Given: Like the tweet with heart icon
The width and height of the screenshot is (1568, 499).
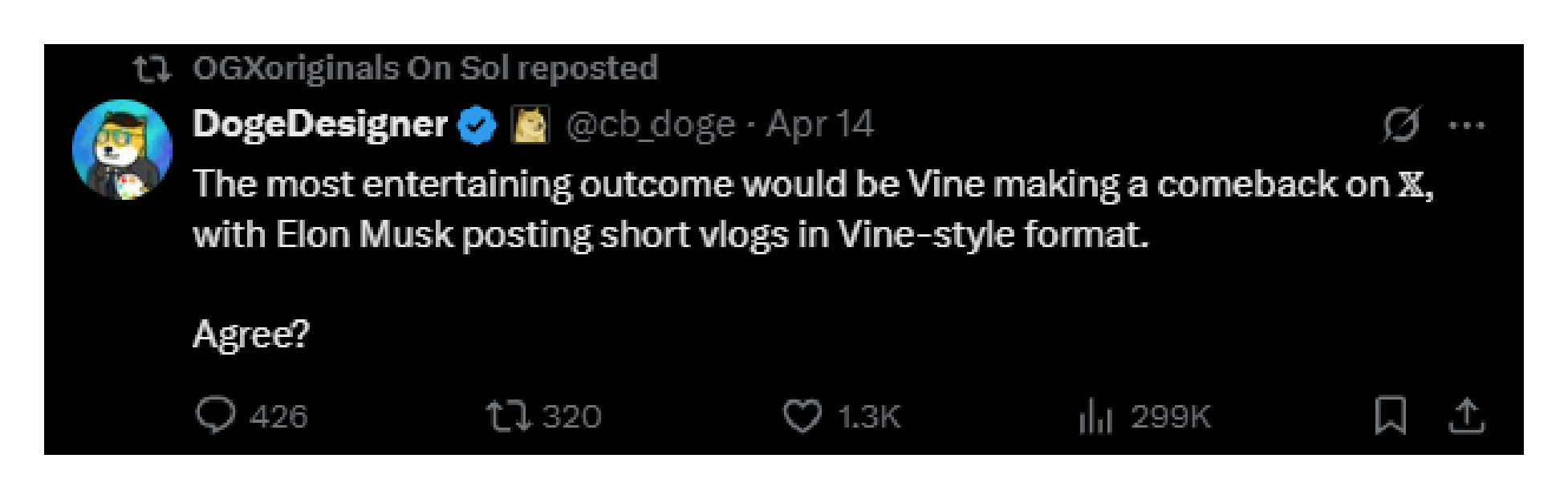Looking at the screenshot, I should click(x=802, y=416).
